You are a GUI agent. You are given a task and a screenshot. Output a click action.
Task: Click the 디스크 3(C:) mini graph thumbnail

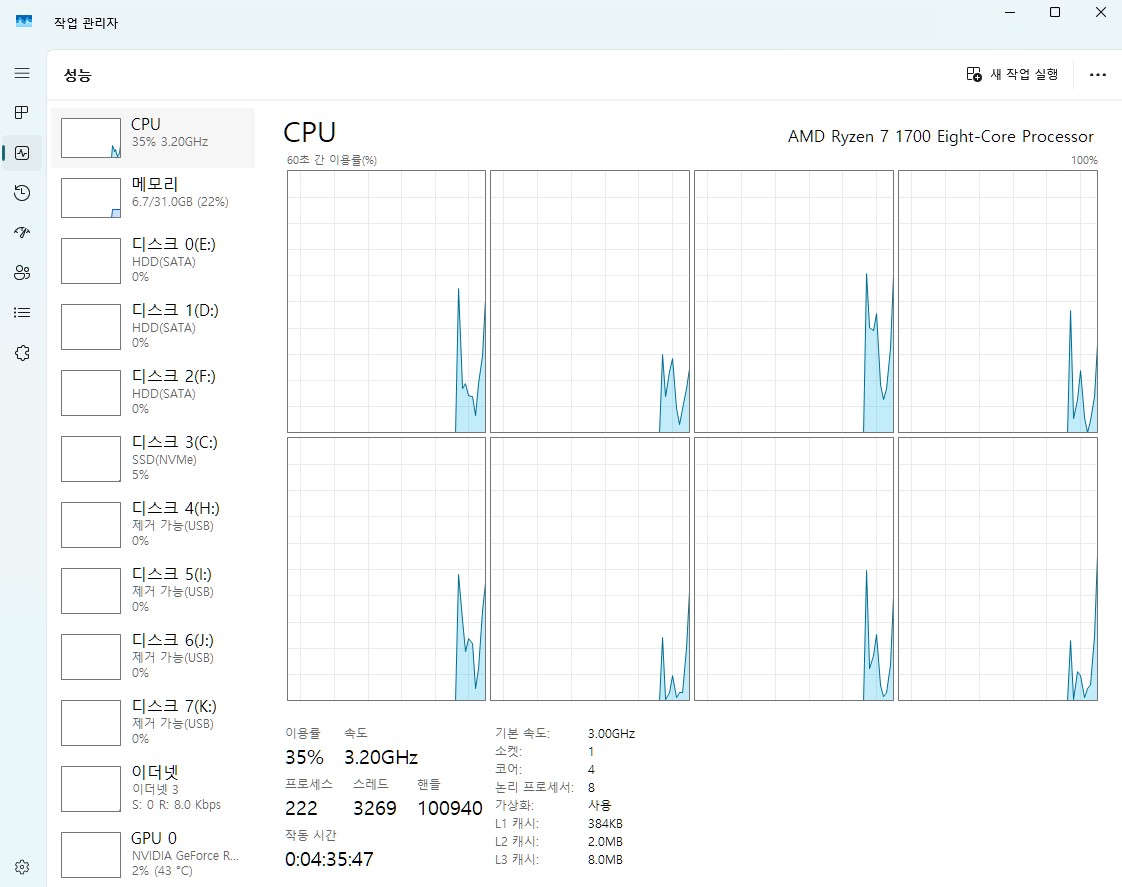[x=91, y=459]
